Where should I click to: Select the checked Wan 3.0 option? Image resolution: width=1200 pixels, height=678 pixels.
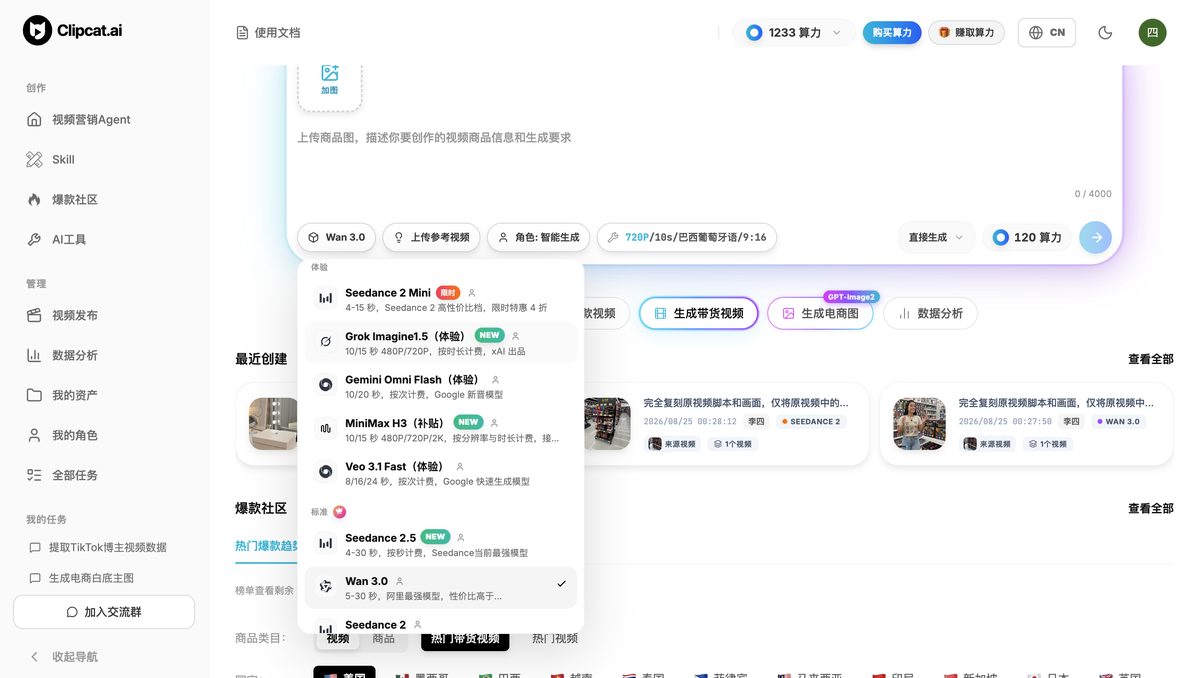(441, 588)
